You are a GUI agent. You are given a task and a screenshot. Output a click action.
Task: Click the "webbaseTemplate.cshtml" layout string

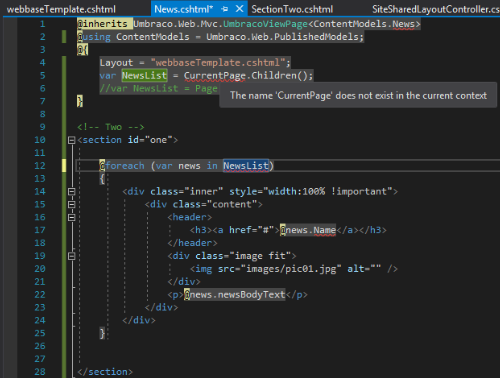pyautogui.click(x=218, y=63)
